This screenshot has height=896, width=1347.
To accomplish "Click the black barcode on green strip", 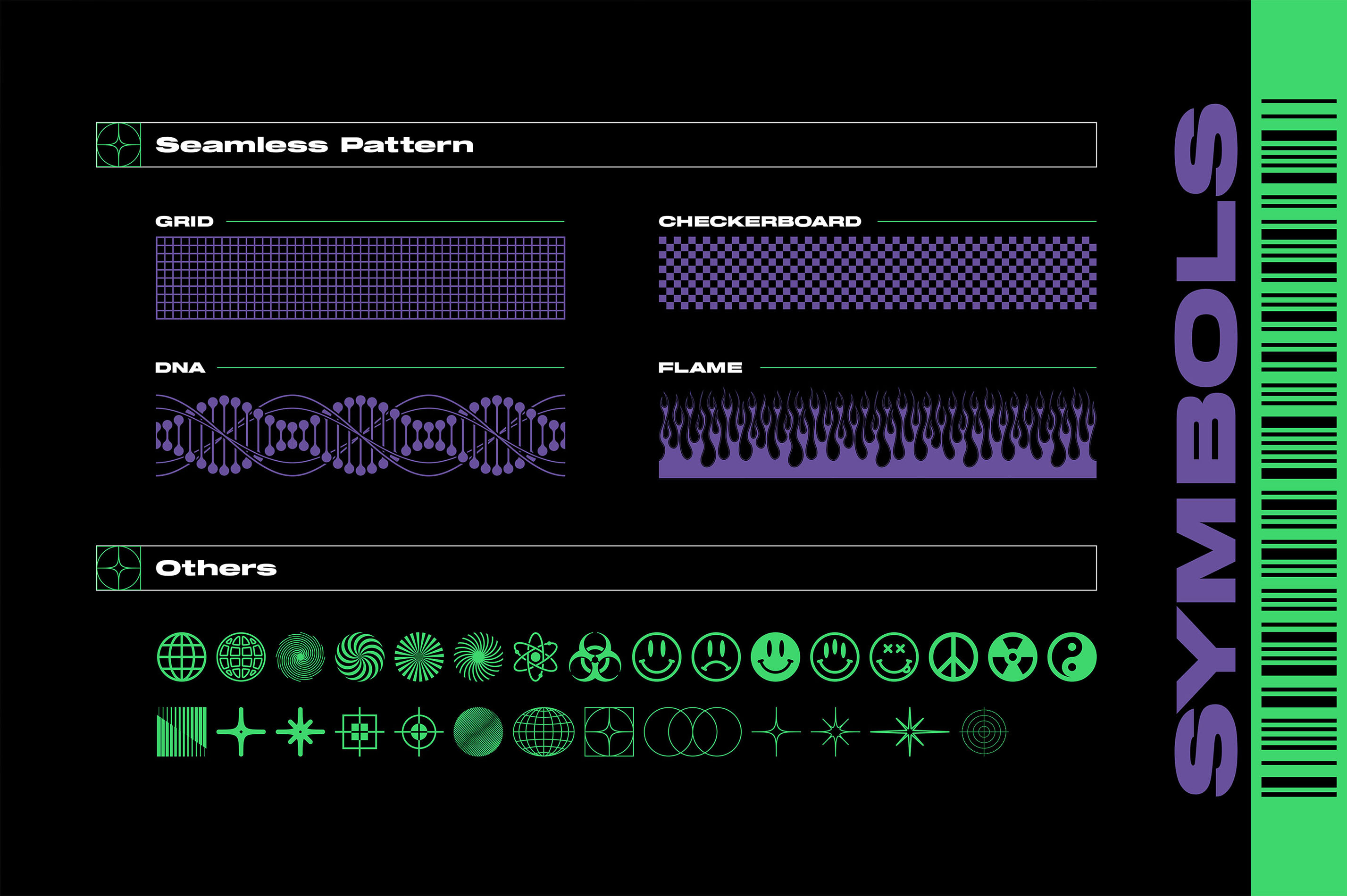I will [x=1299, y=448].
